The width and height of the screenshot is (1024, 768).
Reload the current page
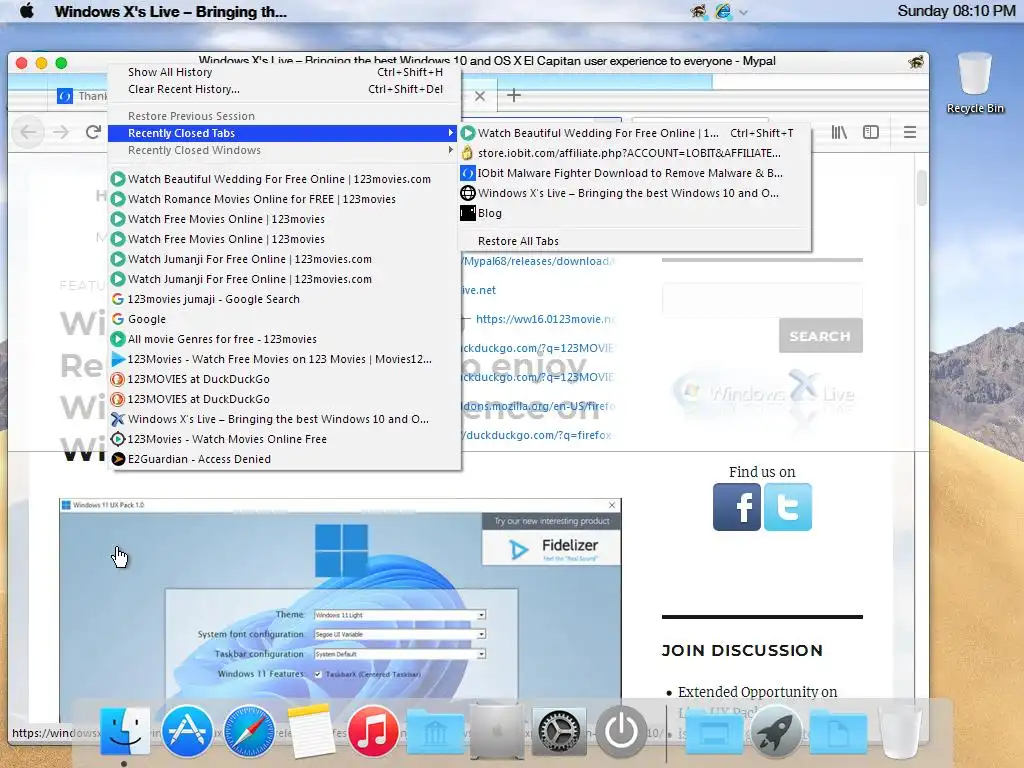coord(93,133)
